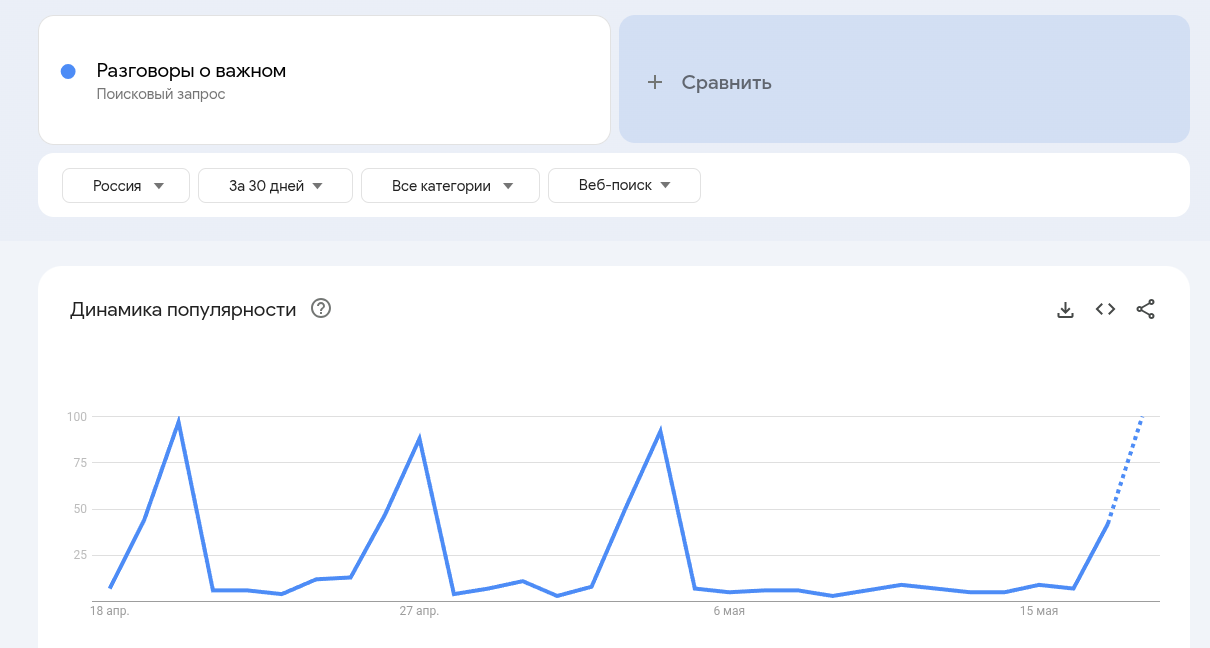Image resolution: width=1210 pixels, height=648 pixels.
Task: Open help for Динамика популярности
Action: pos(321,308)
